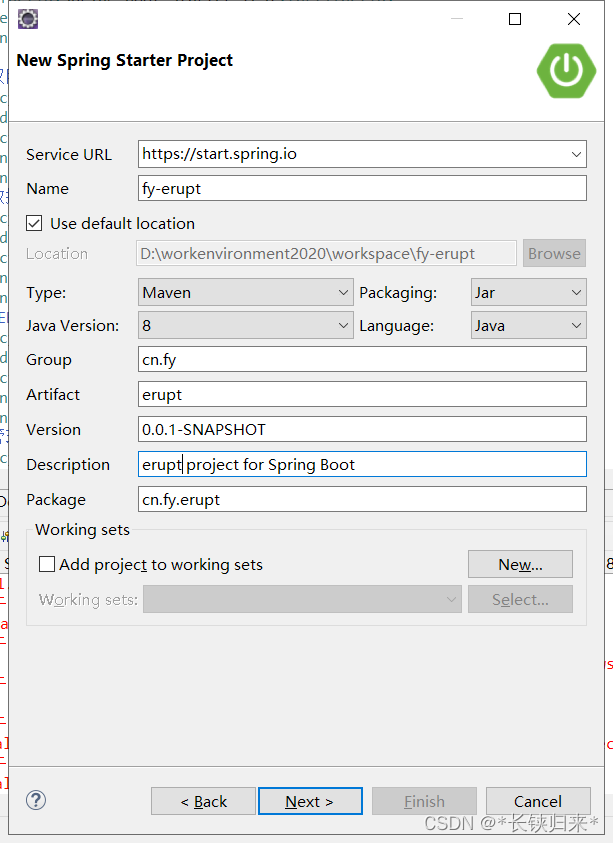The height and width of the screenshot is (843, 613).
Task: Open the Type Maven dropdown
Action: click(x=246, y=292)
